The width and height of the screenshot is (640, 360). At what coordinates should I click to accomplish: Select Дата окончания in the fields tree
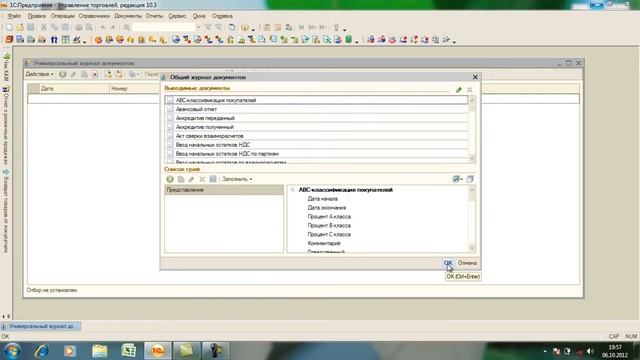pyautogui.click(x=327, y=208)
